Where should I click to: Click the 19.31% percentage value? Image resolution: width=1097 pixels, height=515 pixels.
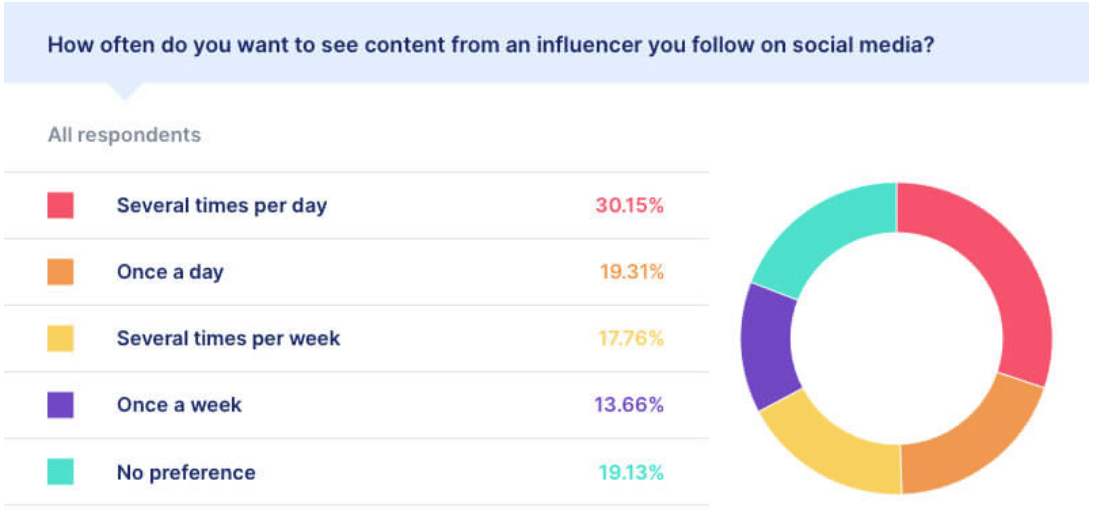pyautogui.click(x=632, y=272)
